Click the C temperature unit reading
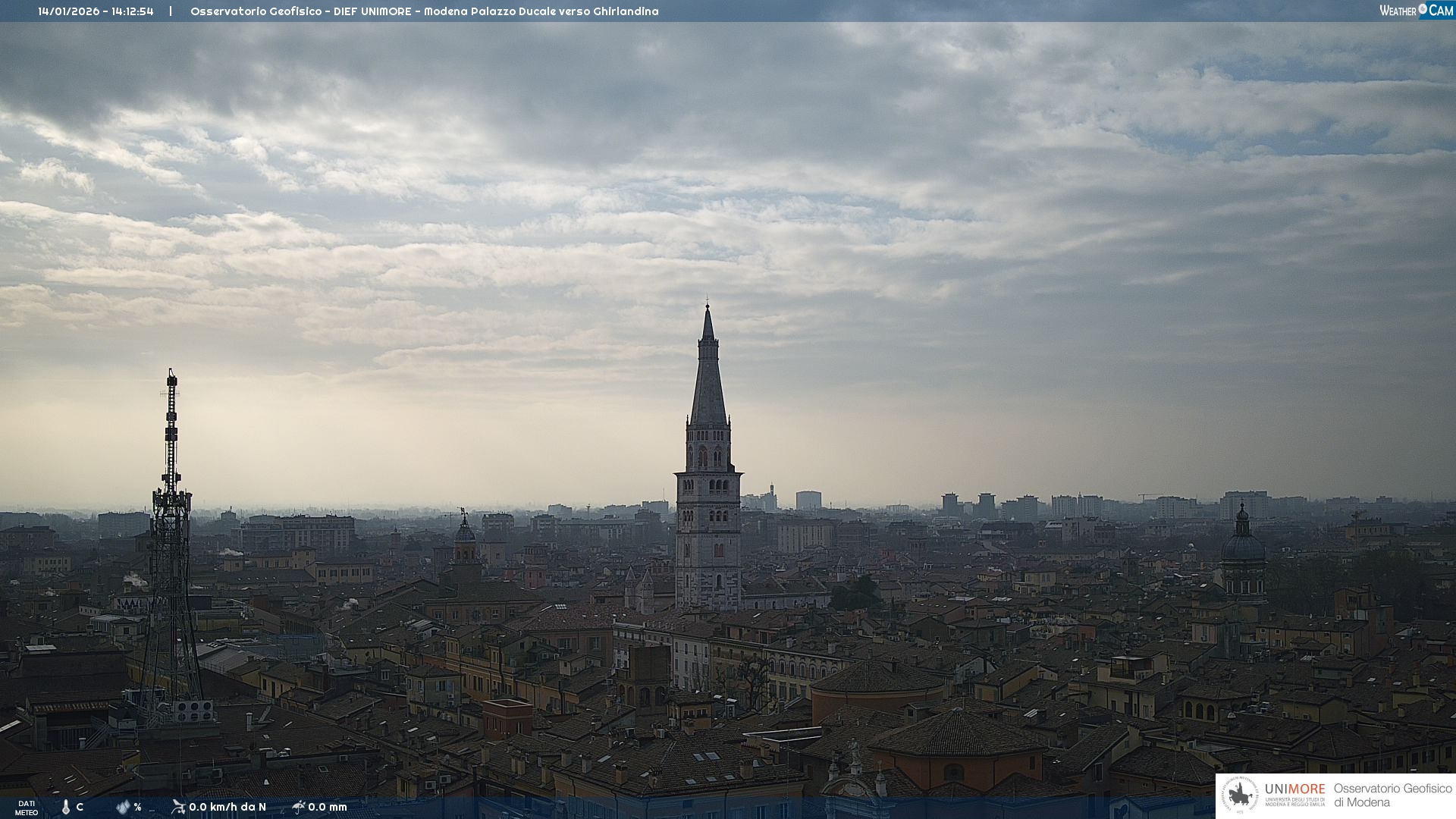The height and width of the screenshot is (819, 1456). pyautogui.click(x=80, y=807)
